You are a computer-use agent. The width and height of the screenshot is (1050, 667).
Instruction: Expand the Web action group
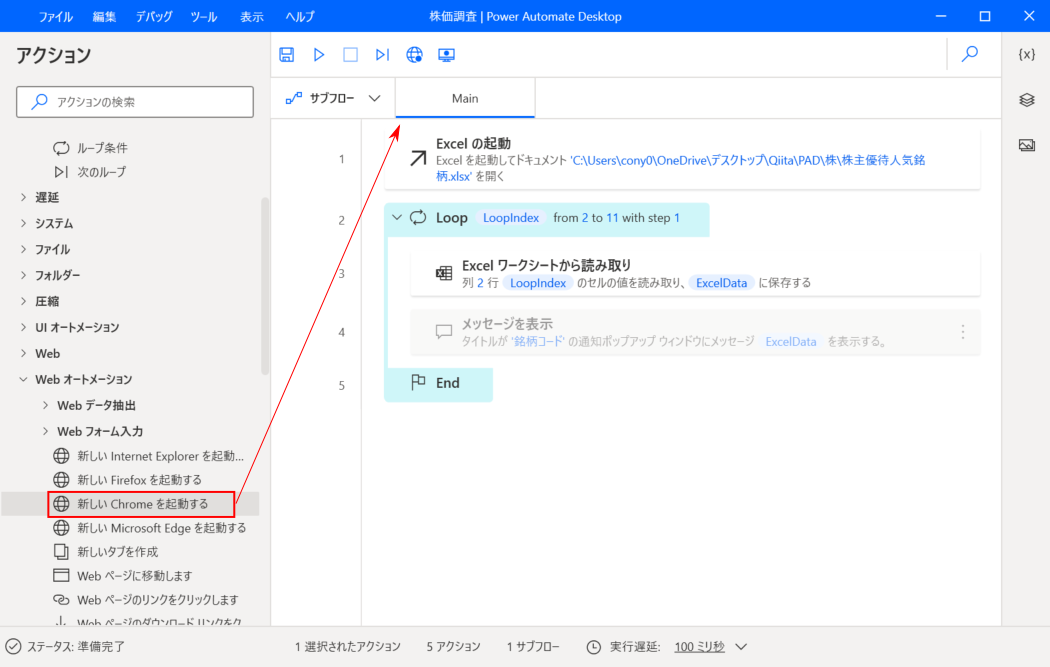coord(23,353)
